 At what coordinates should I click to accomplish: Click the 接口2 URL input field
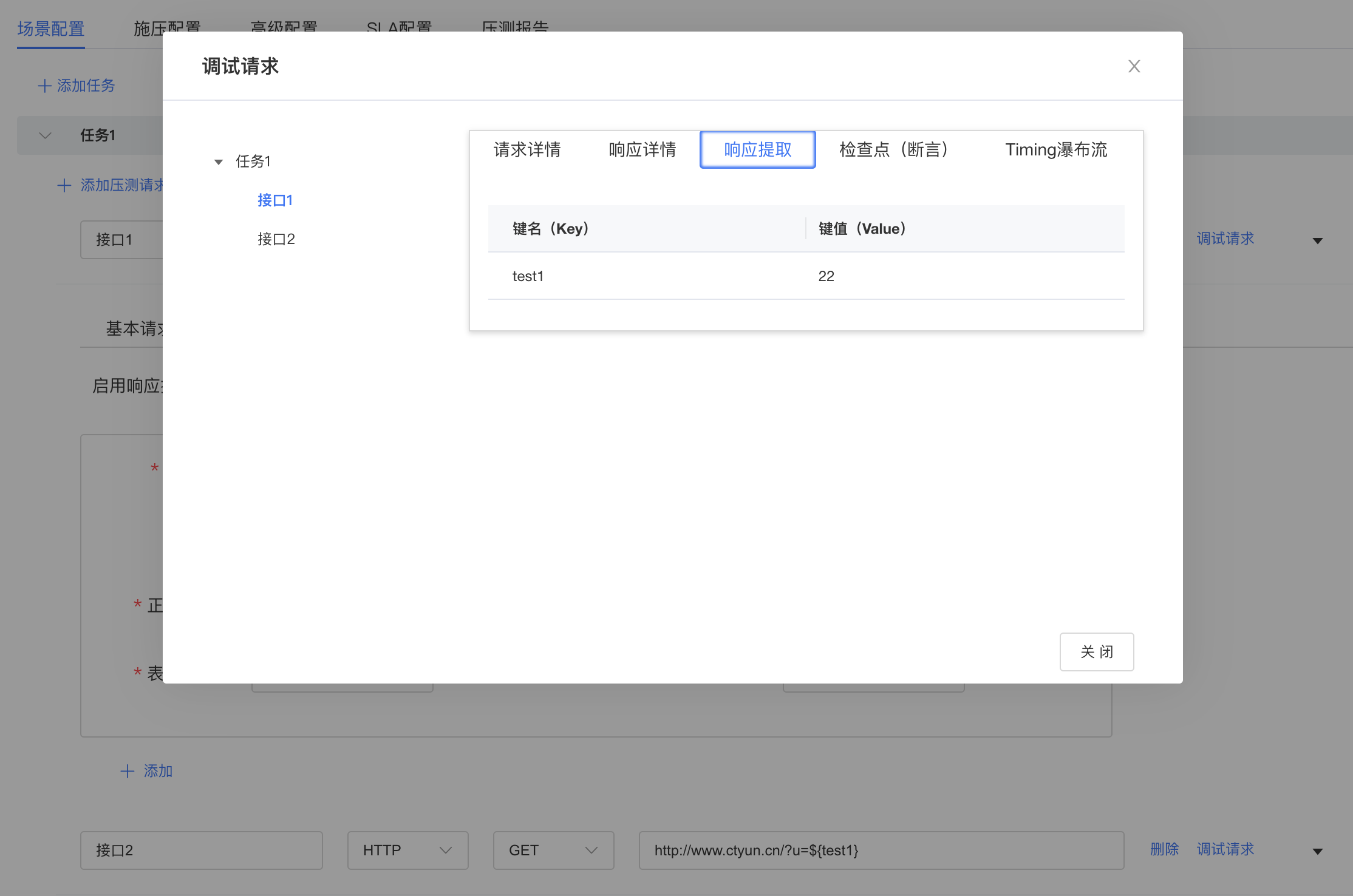pyautogui.click(x=881, y=850)
